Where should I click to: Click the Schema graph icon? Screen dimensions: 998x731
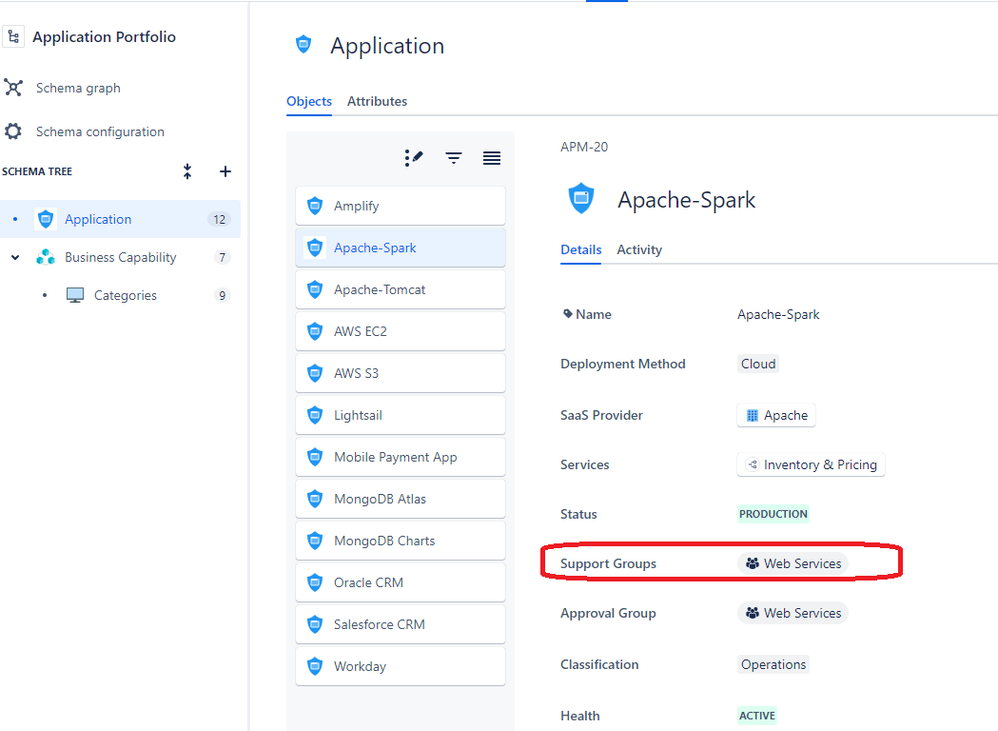click(x=13, y=88)
